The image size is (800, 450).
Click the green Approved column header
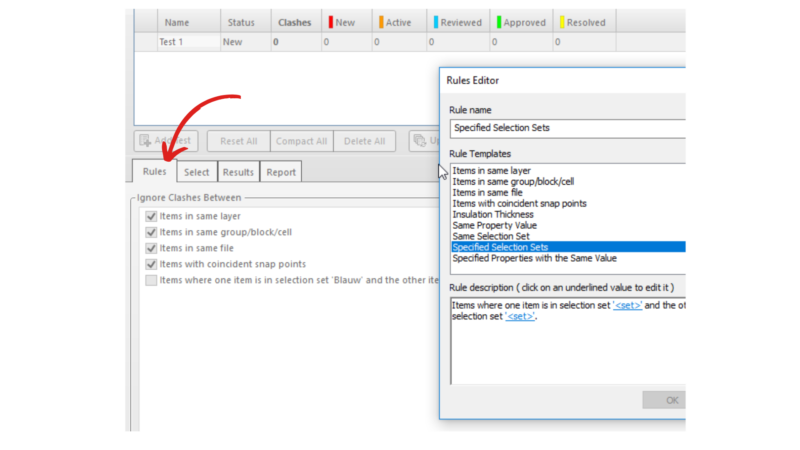click(518, 22)
